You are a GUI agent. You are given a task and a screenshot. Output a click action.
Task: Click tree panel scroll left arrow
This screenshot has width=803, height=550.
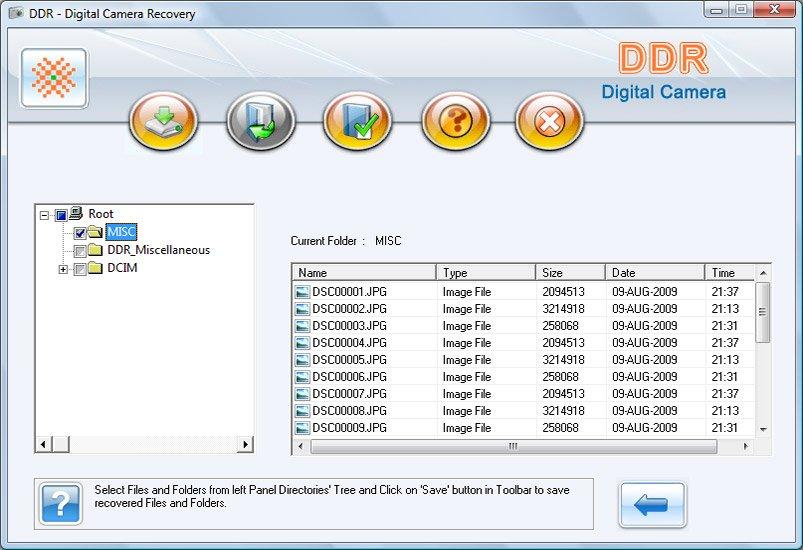(44, 444)
